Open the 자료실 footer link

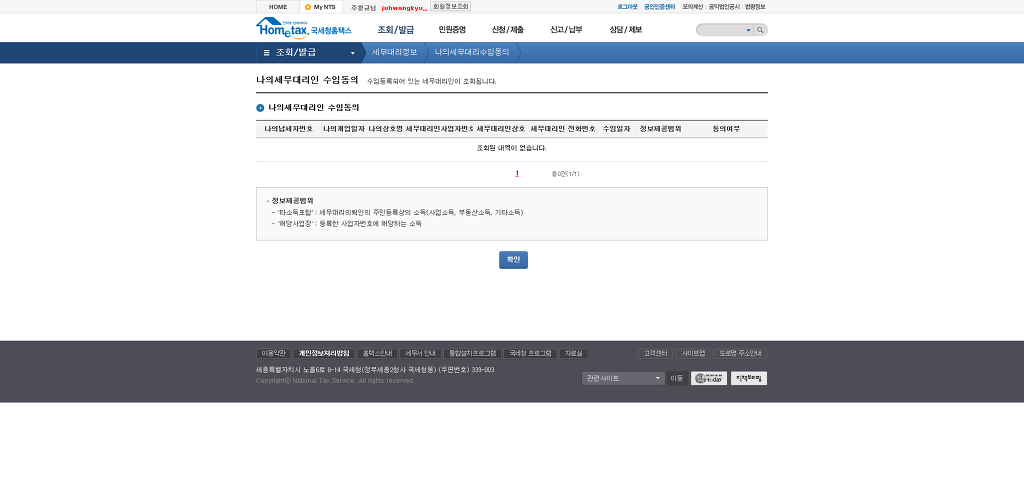pyautogui.click(x=574, y=354)
